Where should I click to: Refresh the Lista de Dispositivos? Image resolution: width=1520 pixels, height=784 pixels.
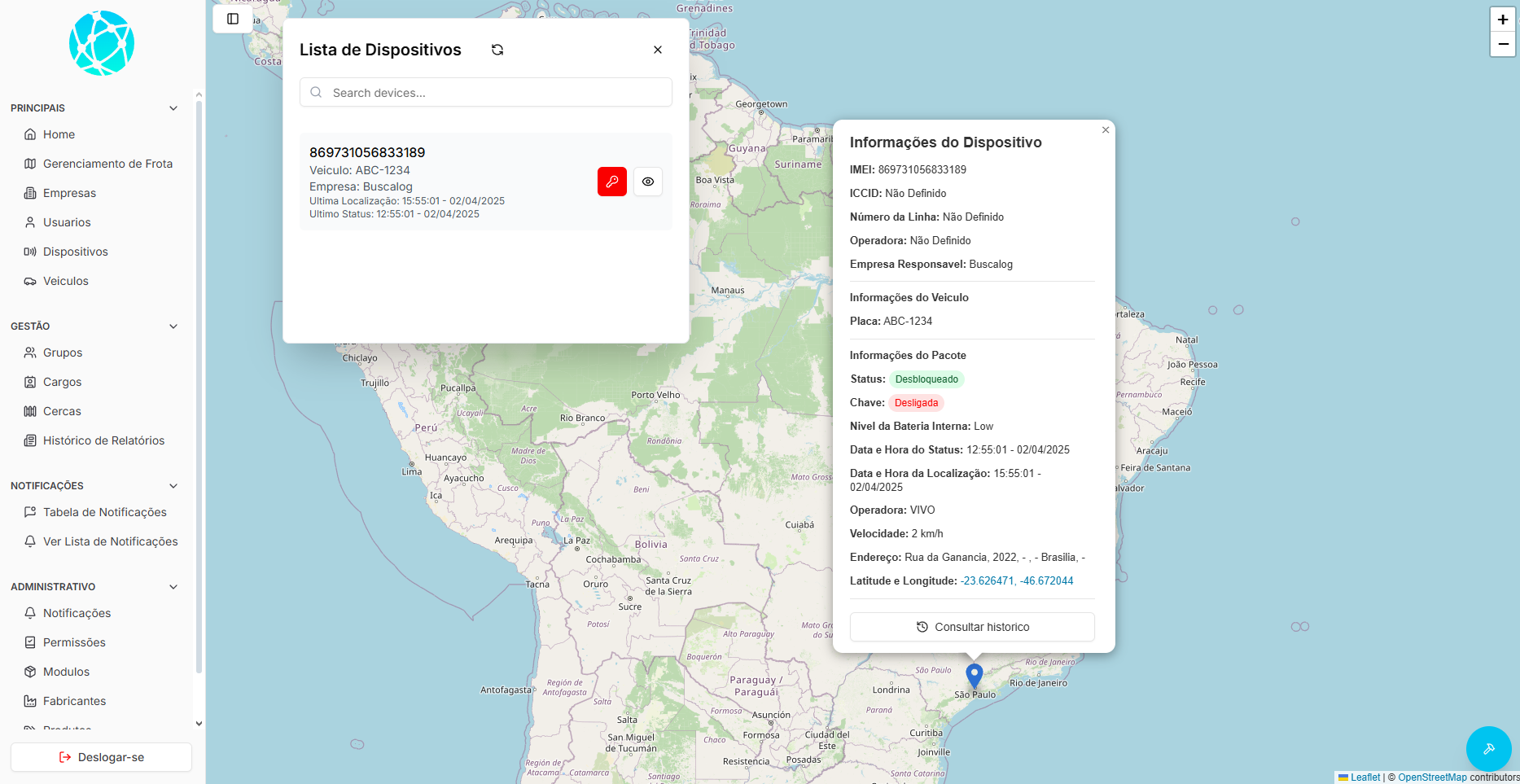tap(497, 50)
